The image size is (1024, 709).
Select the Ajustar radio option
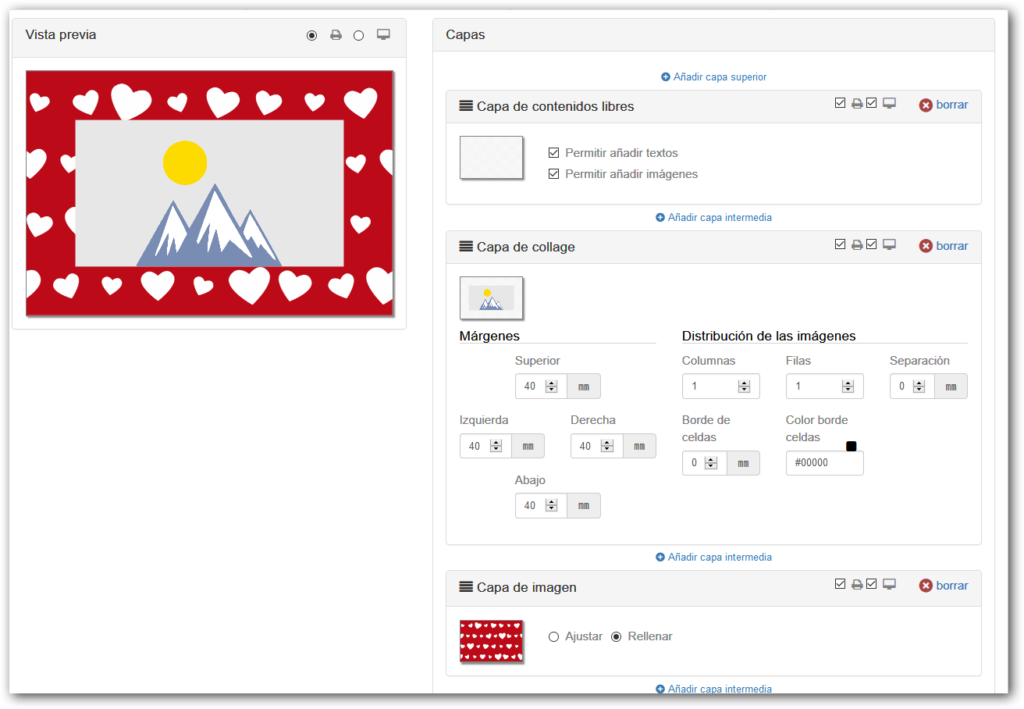tap(554, 637)
